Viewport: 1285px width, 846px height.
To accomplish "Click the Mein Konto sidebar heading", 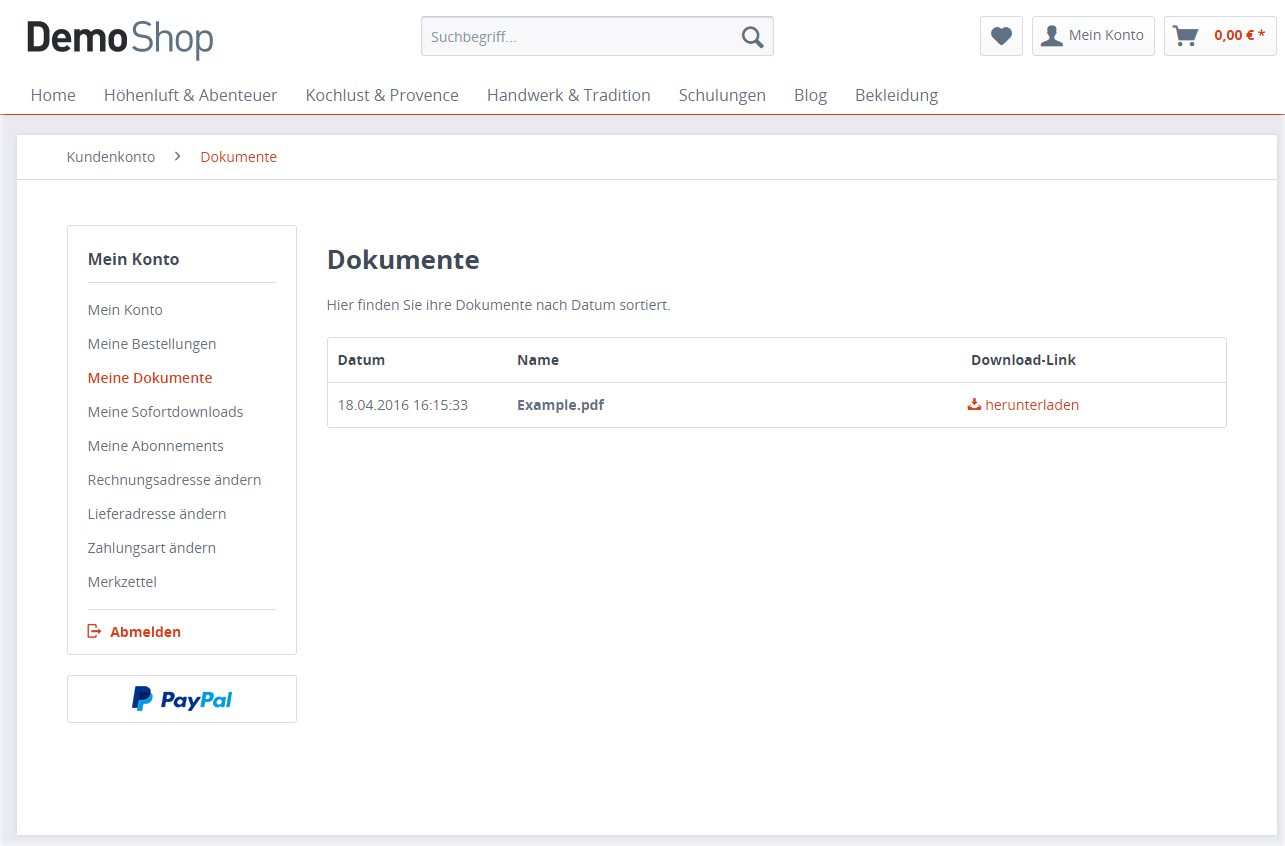I will (134, 259).
